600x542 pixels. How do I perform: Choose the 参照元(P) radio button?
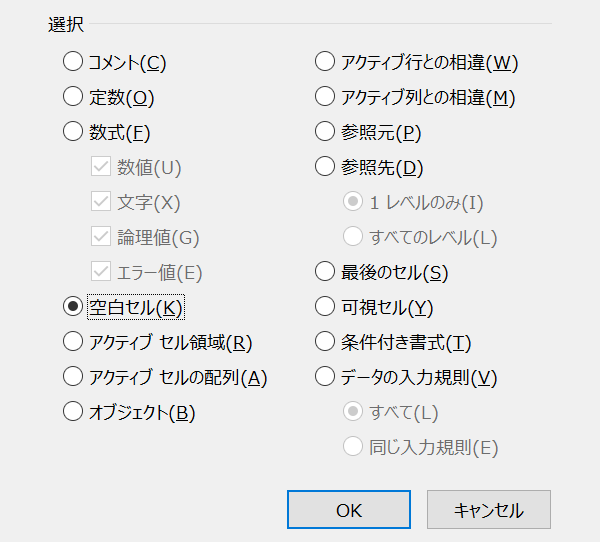[325, 131]
